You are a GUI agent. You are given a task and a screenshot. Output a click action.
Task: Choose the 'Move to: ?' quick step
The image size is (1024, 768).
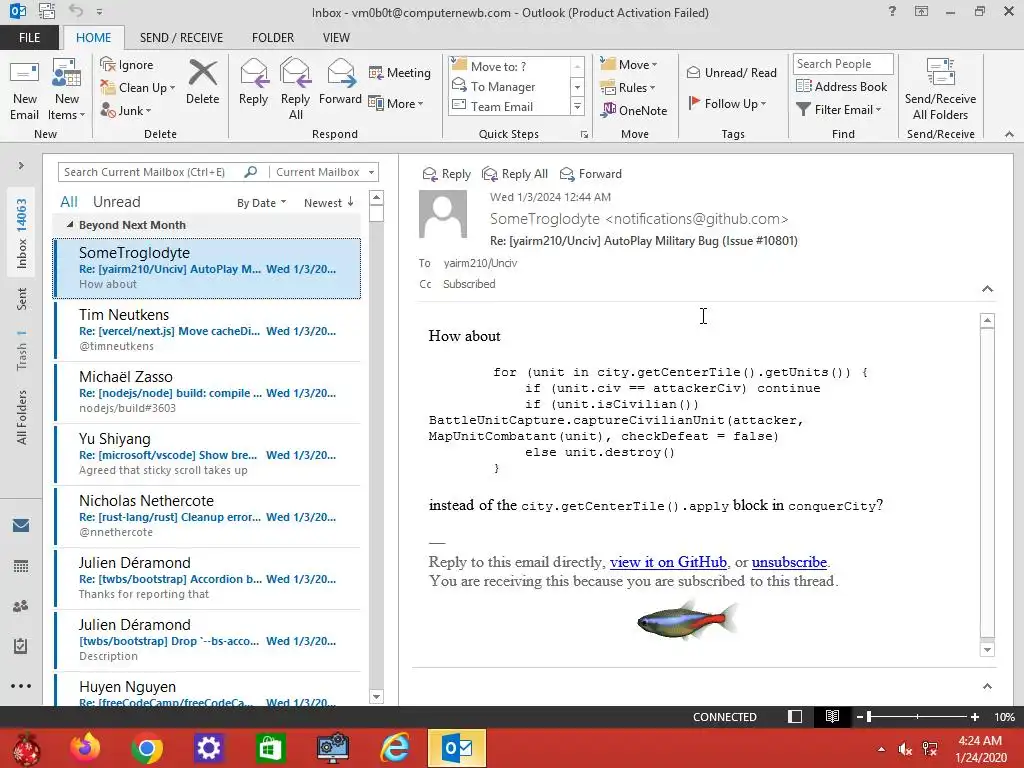coord(509,66)
